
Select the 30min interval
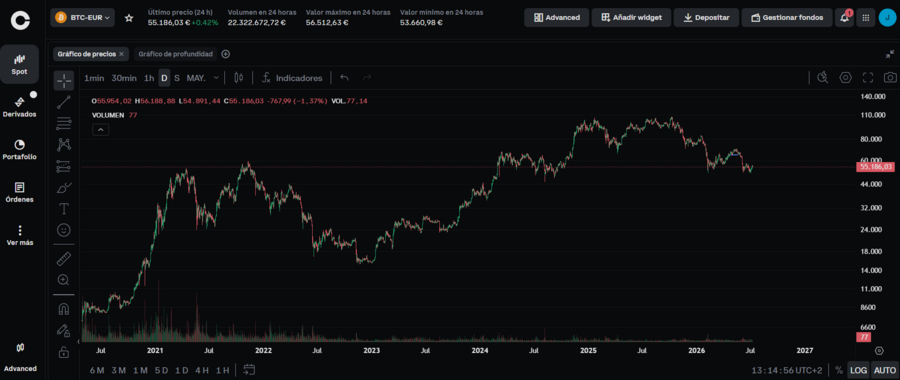click(x=124, y=77)
